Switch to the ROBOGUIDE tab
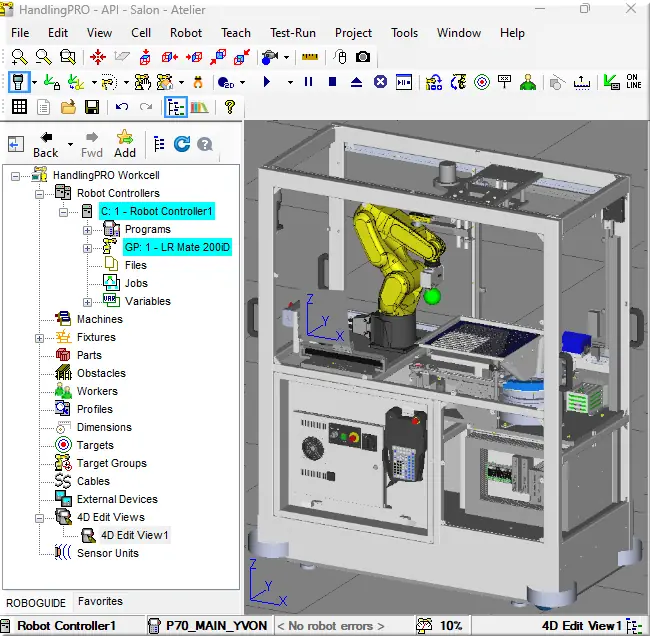 click(36, 603)
